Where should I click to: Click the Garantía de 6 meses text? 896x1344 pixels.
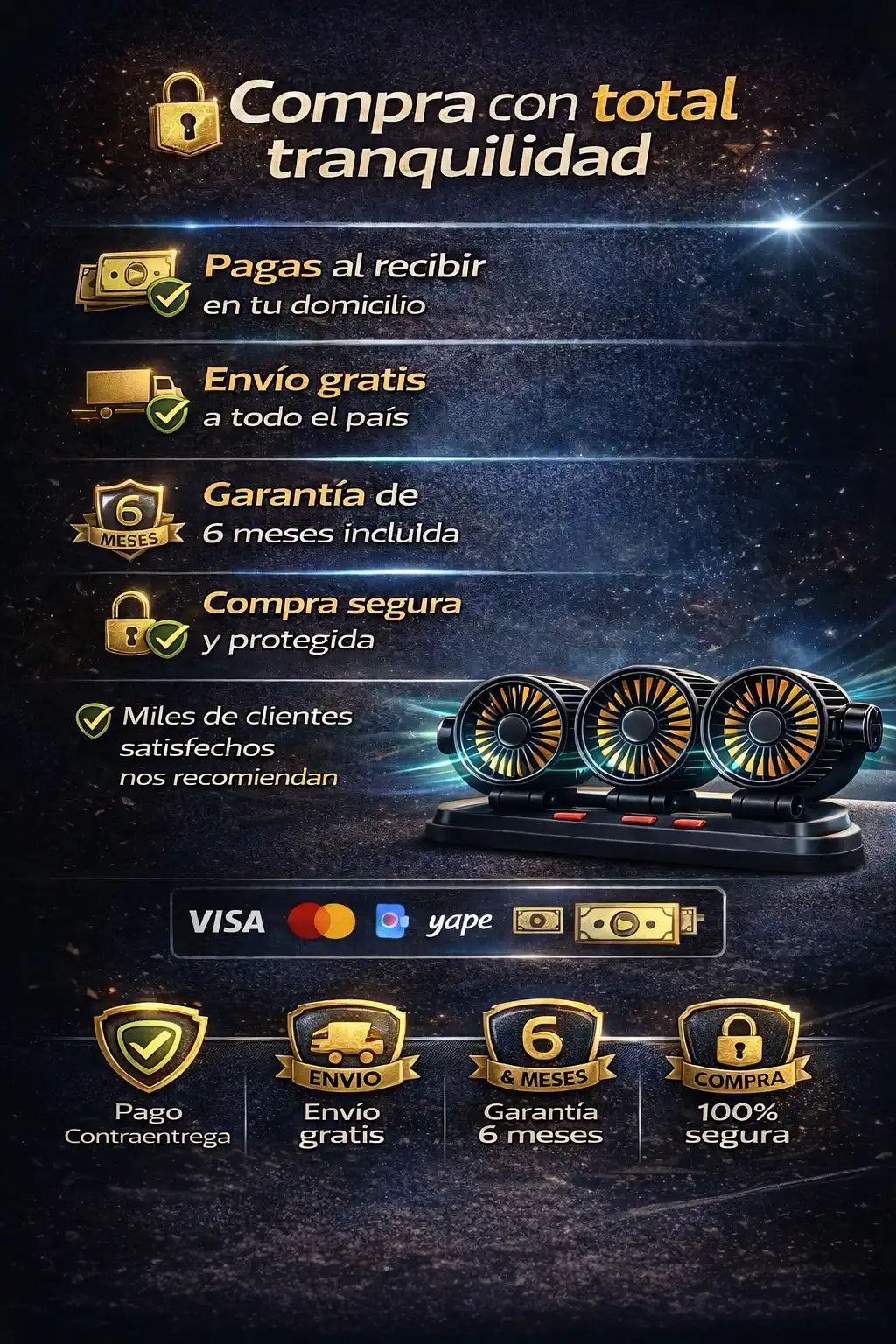pos(331,514)
